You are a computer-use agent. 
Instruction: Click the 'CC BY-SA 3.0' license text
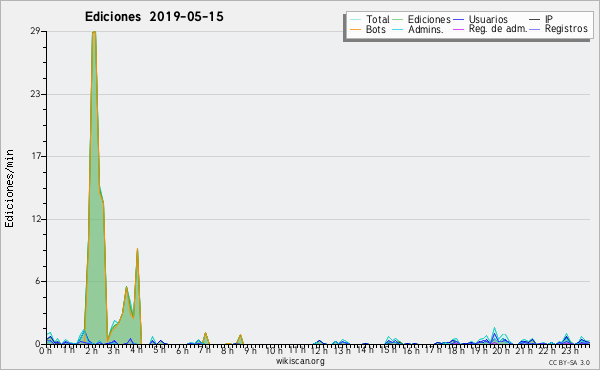pyautogui.click(x=569, y=362)
